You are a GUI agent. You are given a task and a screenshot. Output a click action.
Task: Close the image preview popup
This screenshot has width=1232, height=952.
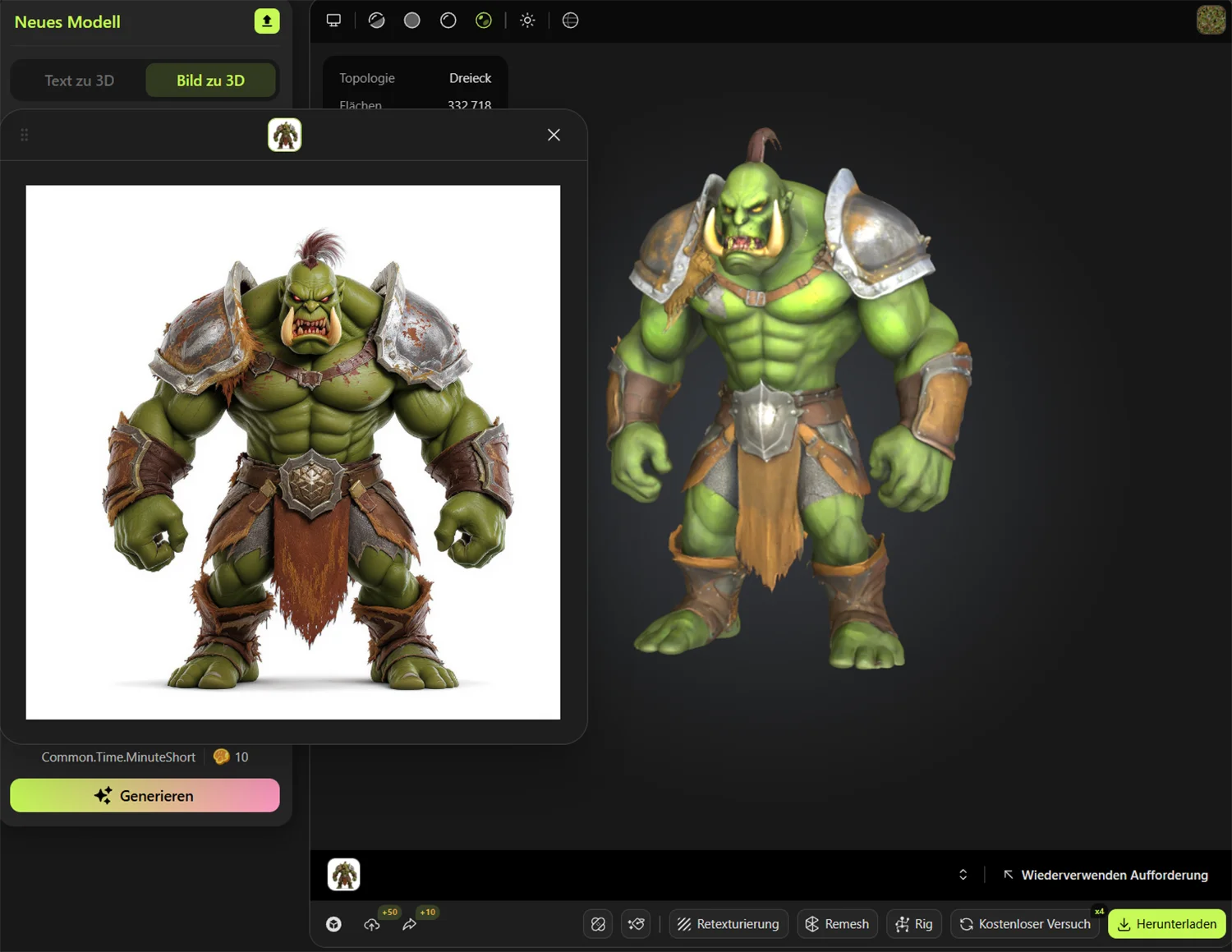click(554, 135)
